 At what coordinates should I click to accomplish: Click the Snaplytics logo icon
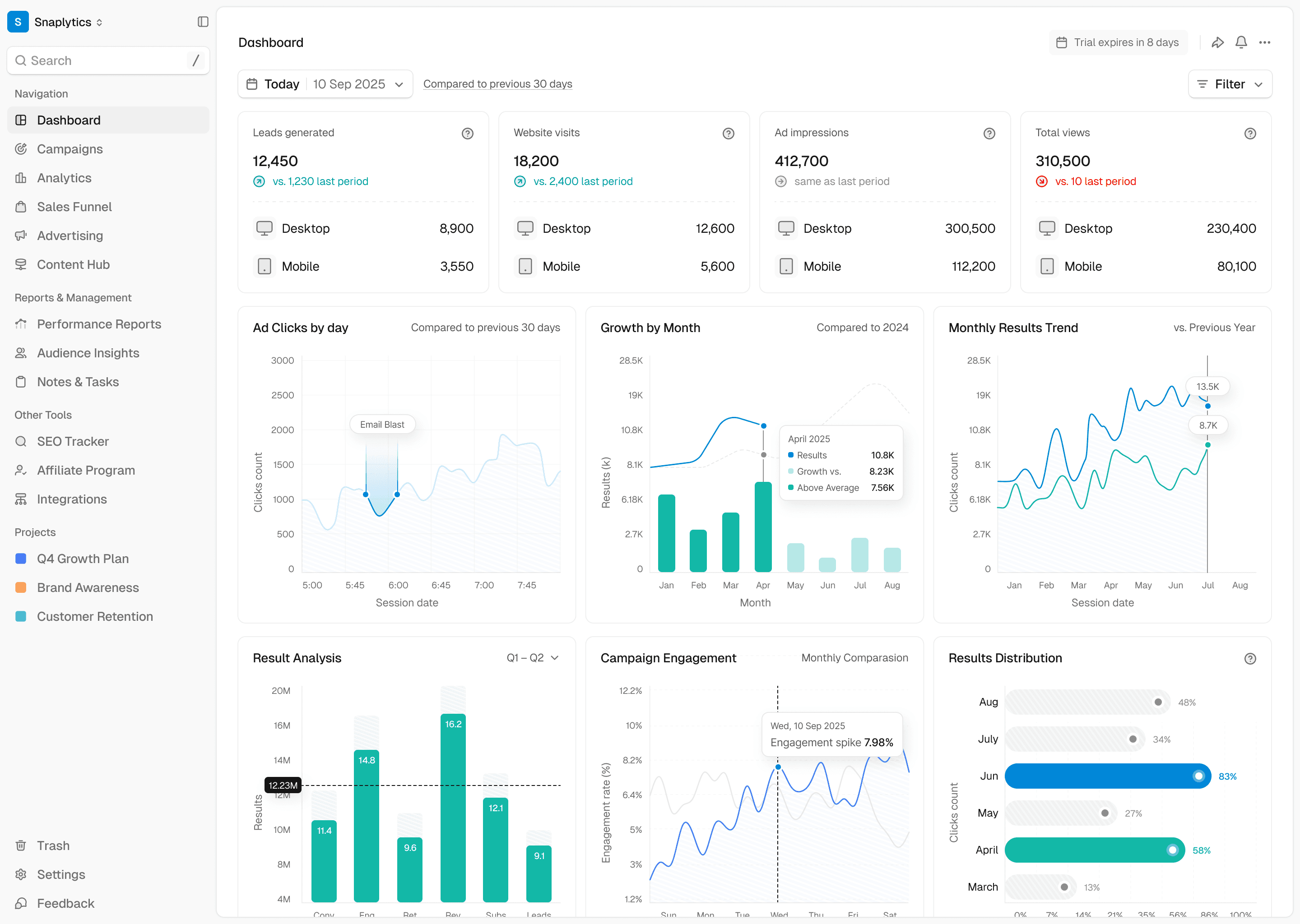click(18, 22)
